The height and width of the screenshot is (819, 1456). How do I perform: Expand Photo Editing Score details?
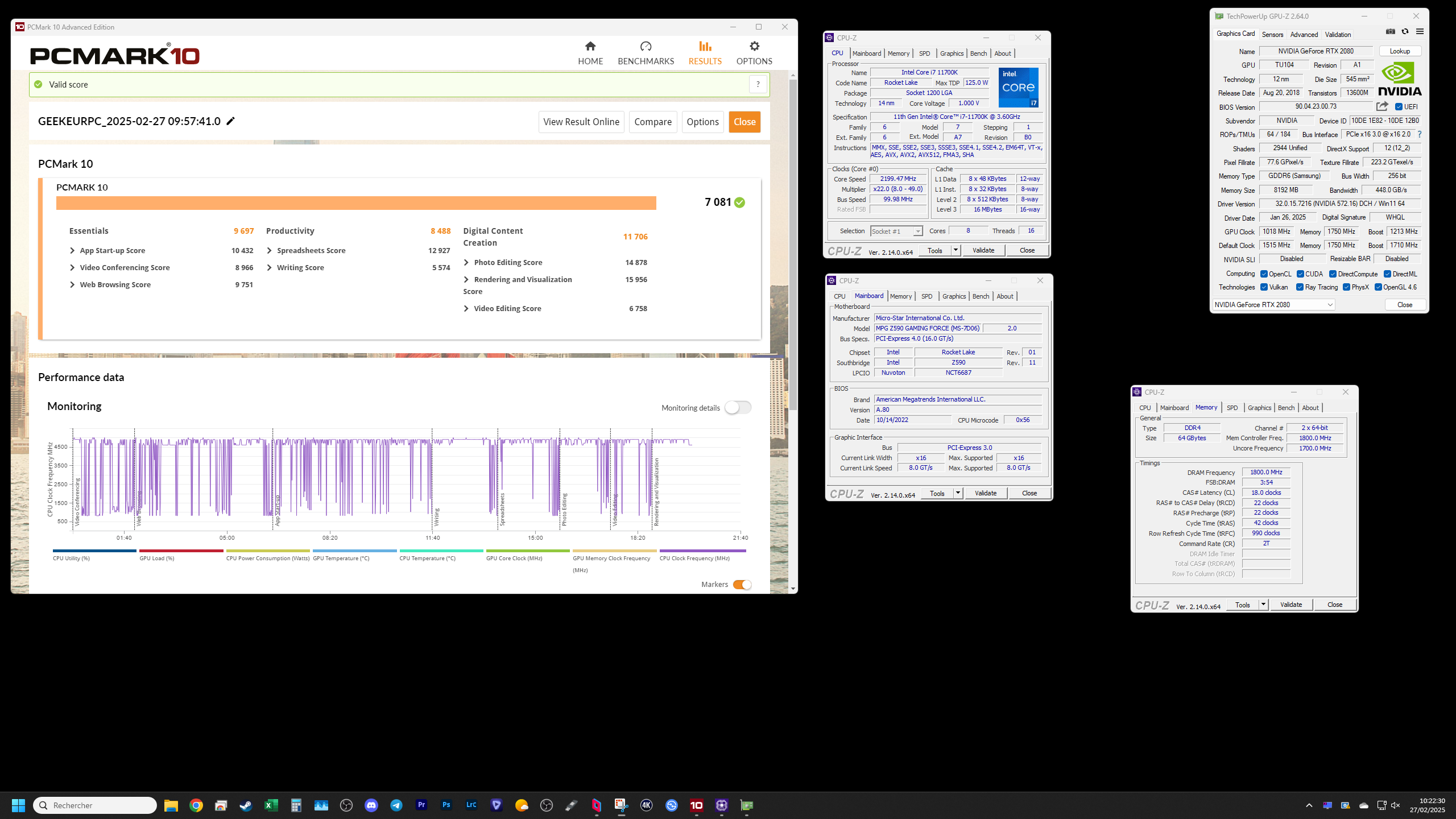click(466, 262)
